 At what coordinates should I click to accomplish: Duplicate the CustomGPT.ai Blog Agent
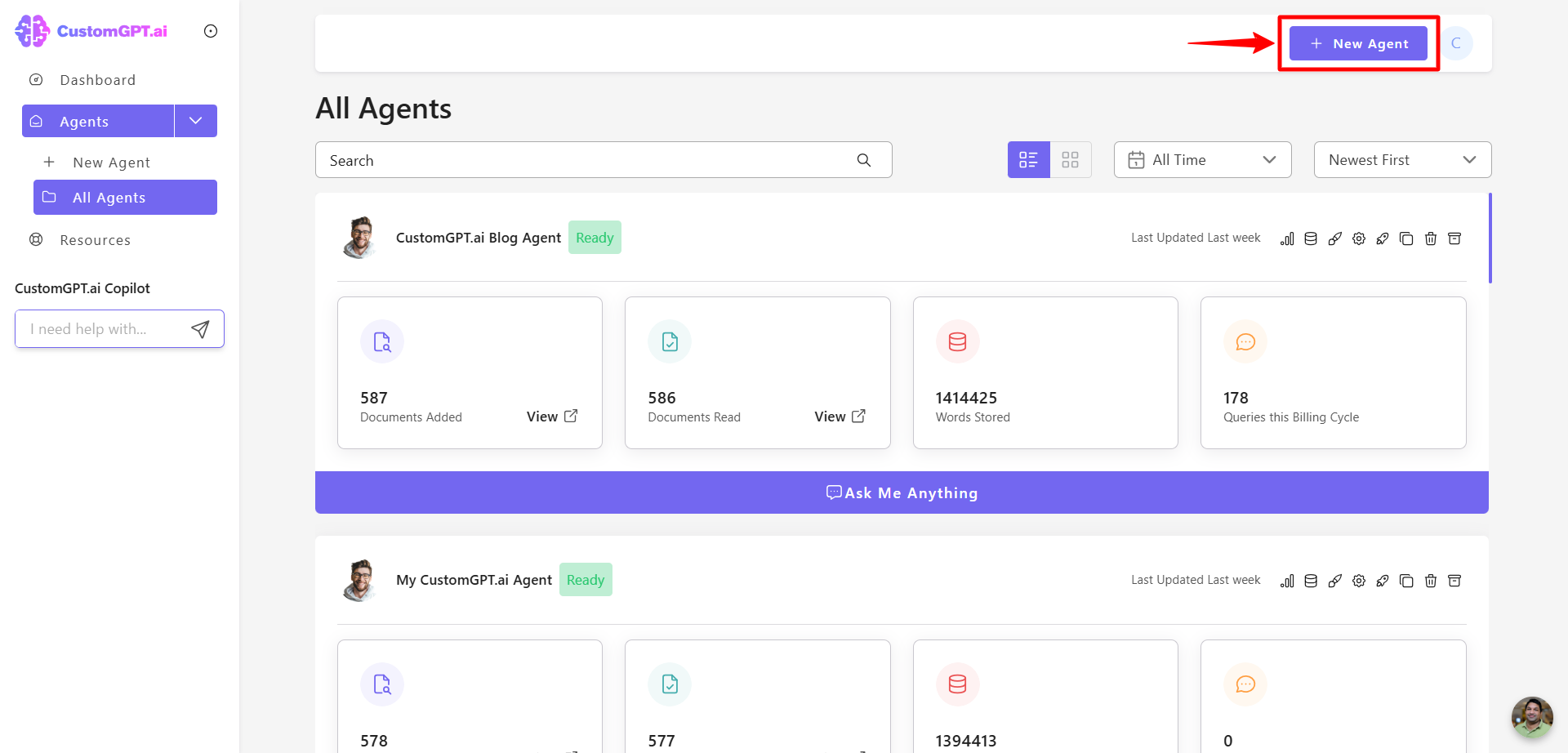click(x=1406, y=238)
